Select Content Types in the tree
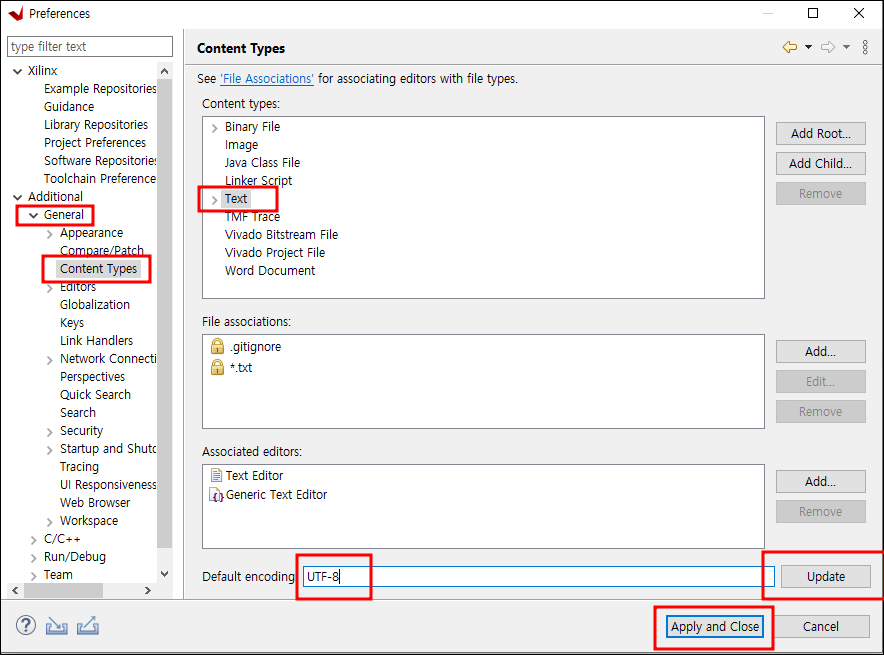 [99, 269]
